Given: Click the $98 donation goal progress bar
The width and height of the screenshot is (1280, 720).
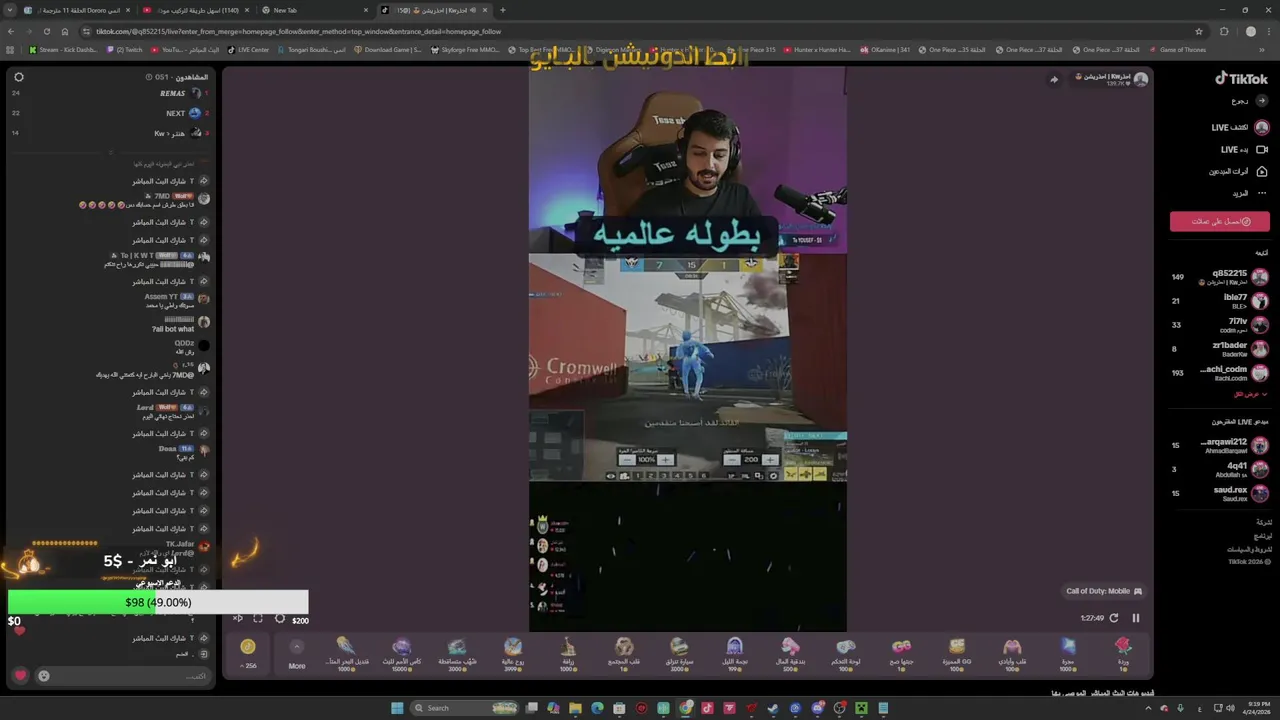Looking at the screenshot, I should 158,602.
